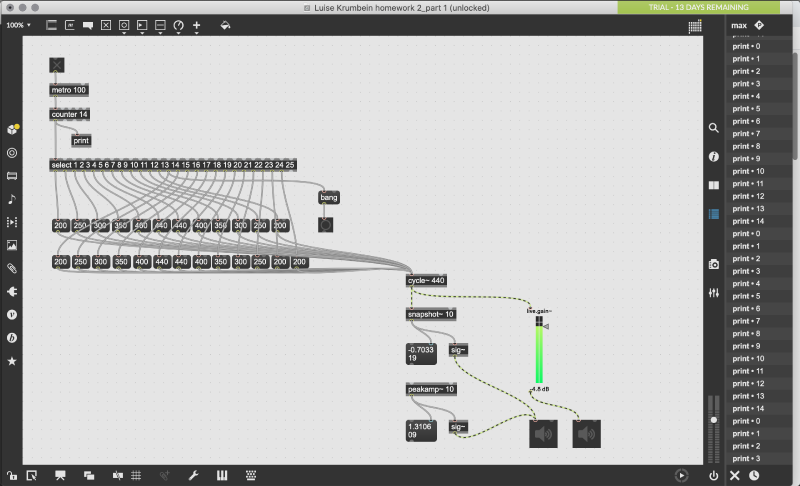Open the rack modules icon in left sidebar
Viewport: 800px width, 486px height.
click(12, 176)
